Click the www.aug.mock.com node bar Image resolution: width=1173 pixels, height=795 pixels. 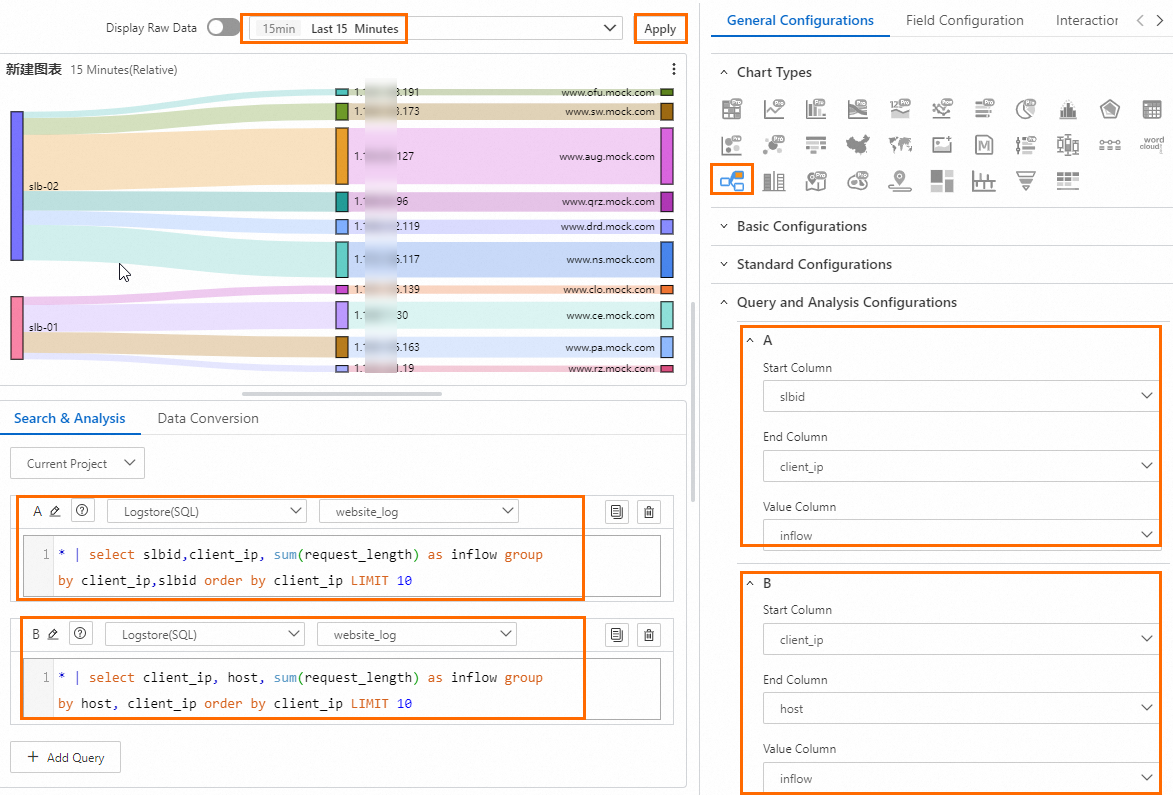(667, 156)
